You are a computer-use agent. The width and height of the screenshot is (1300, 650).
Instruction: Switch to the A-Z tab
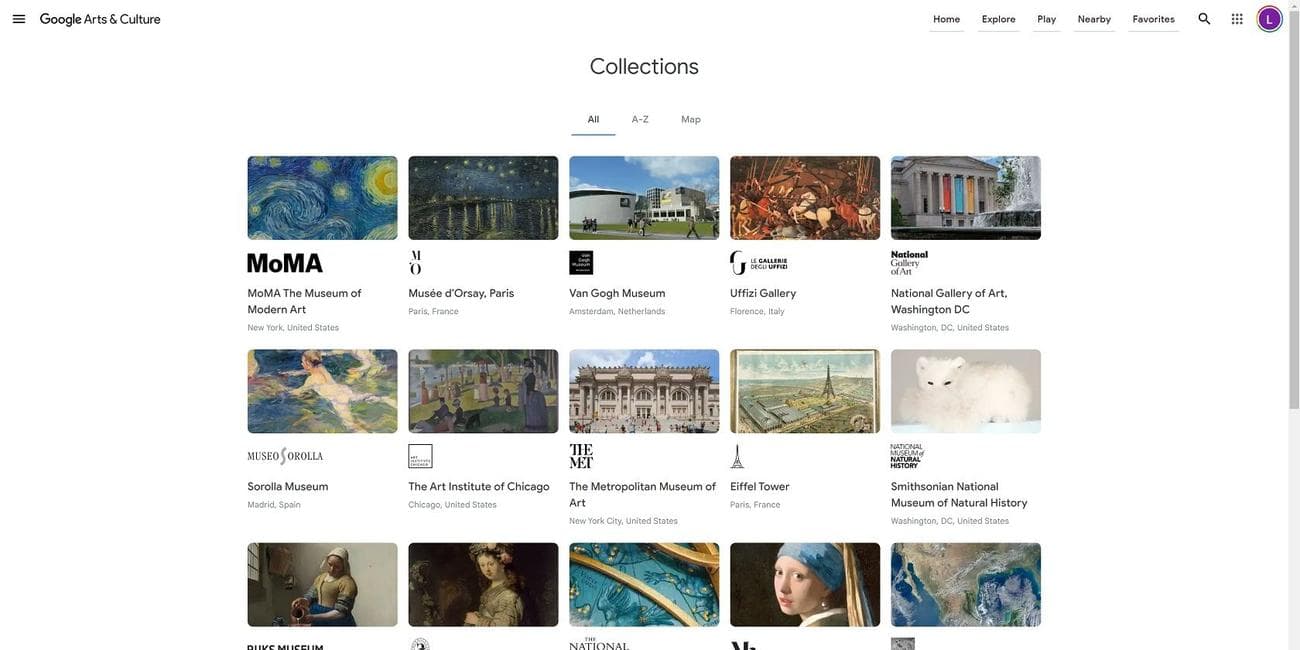point(640,120)
